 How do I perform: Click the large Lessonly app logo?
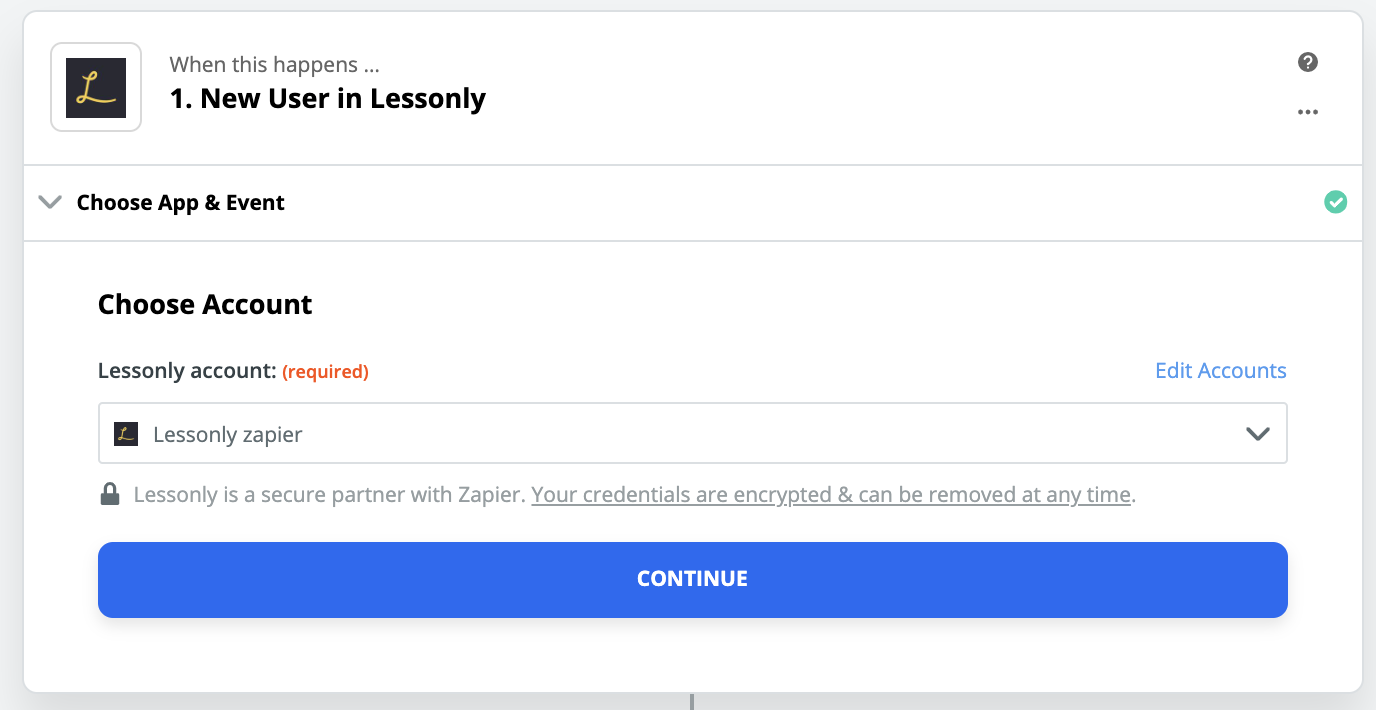(96, 88)
